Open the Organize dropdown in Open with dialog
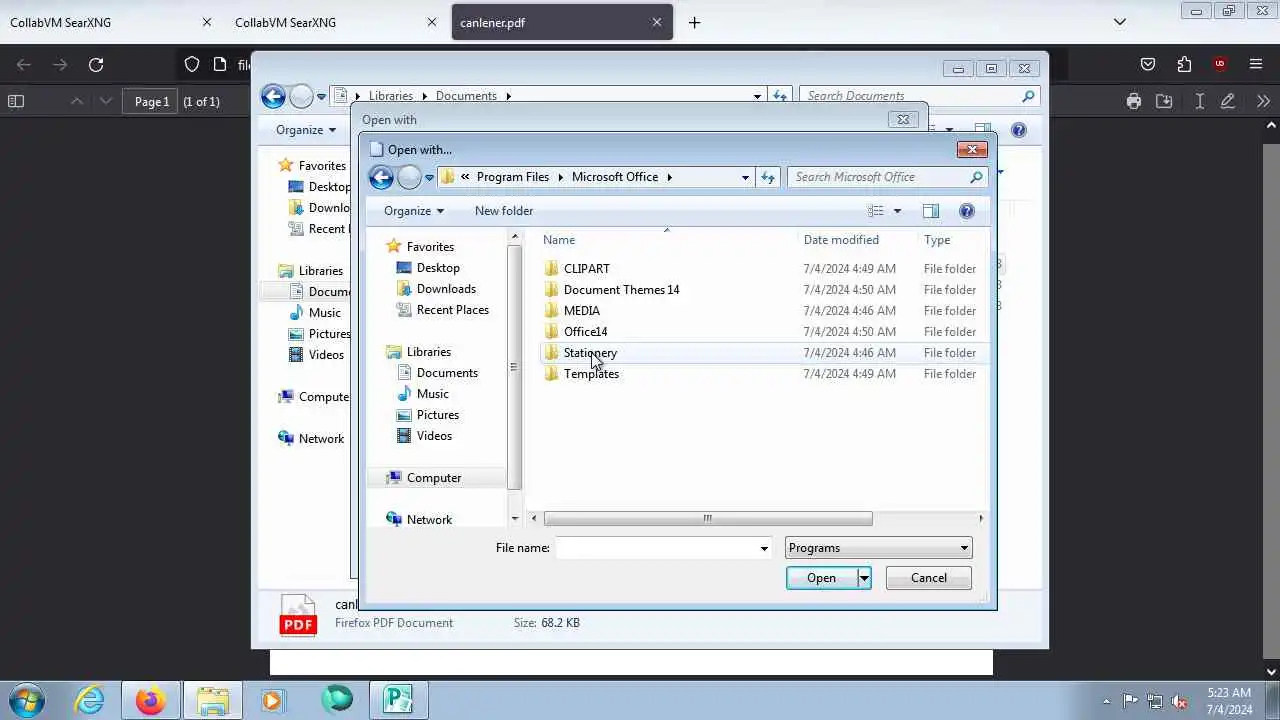Image resolution: width=1280 pixels, height=720 pixels. point(413,211)
